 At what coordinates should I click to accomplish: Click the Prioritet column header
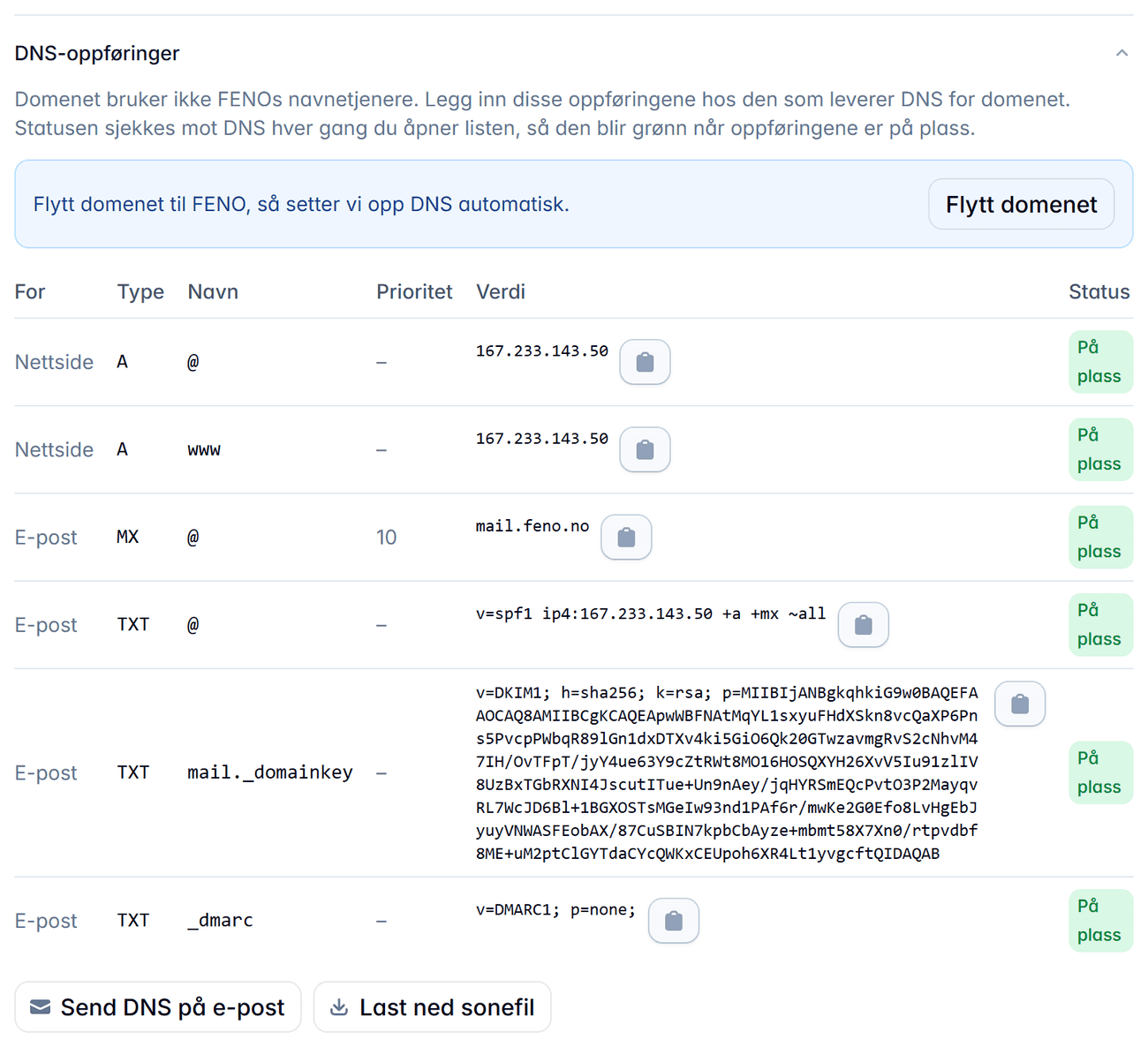[414, 292]
